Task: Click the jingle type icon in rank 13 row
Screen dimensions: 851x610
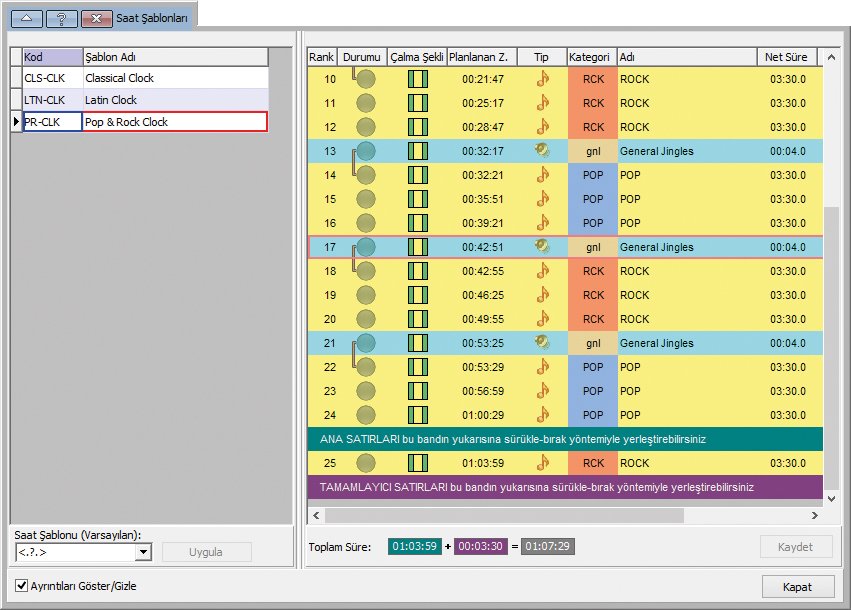Action: [542, 150]
